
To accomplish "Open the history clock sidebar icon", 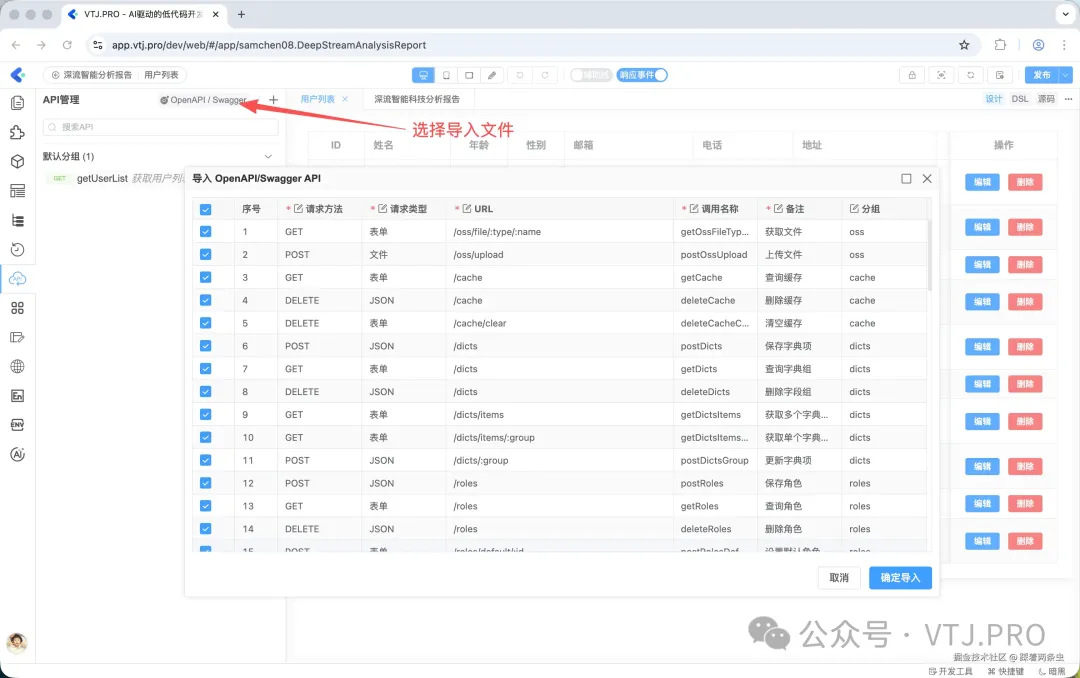I will click(18, 249).
